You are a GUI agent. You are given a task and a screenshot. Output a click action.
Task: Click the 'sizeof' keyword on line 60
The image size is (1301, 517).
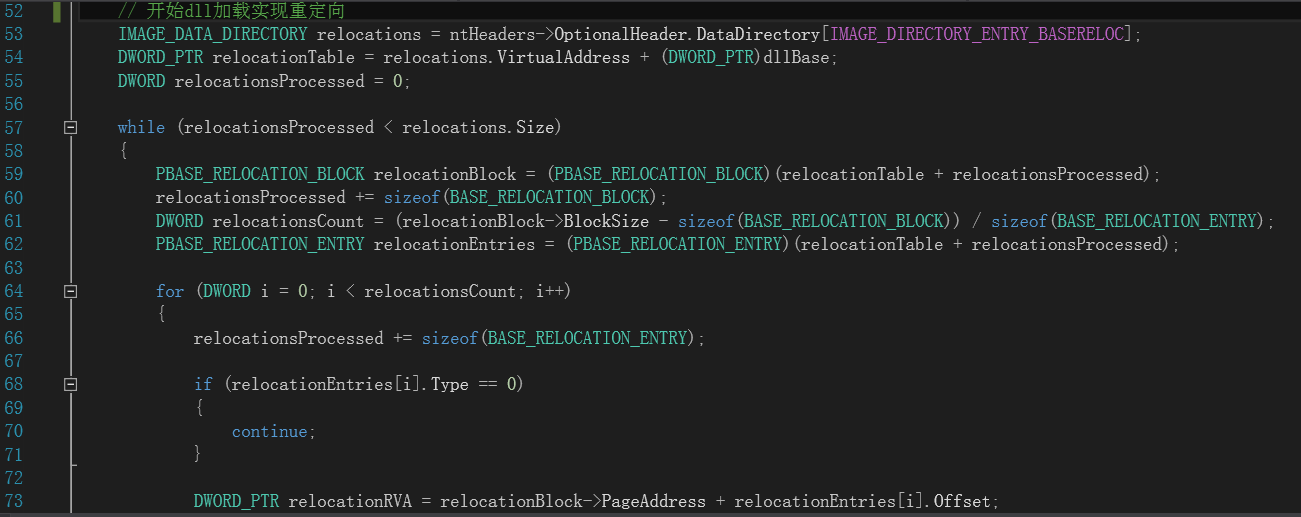click(412, 198)
